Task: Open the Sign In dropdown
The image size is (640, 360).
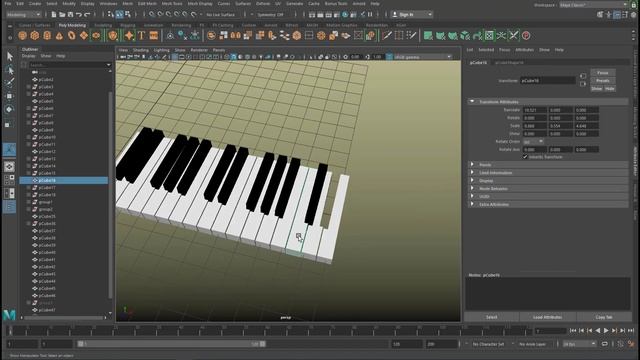Action: tap(411, 15)
